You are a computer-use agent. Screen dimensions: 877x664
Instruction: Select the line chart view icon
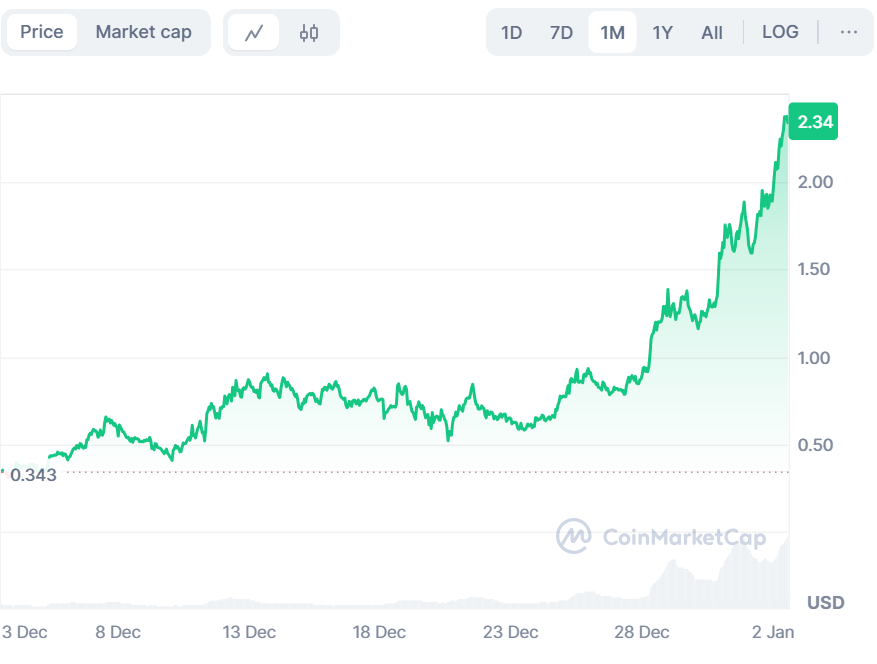[x=253, y=31]
